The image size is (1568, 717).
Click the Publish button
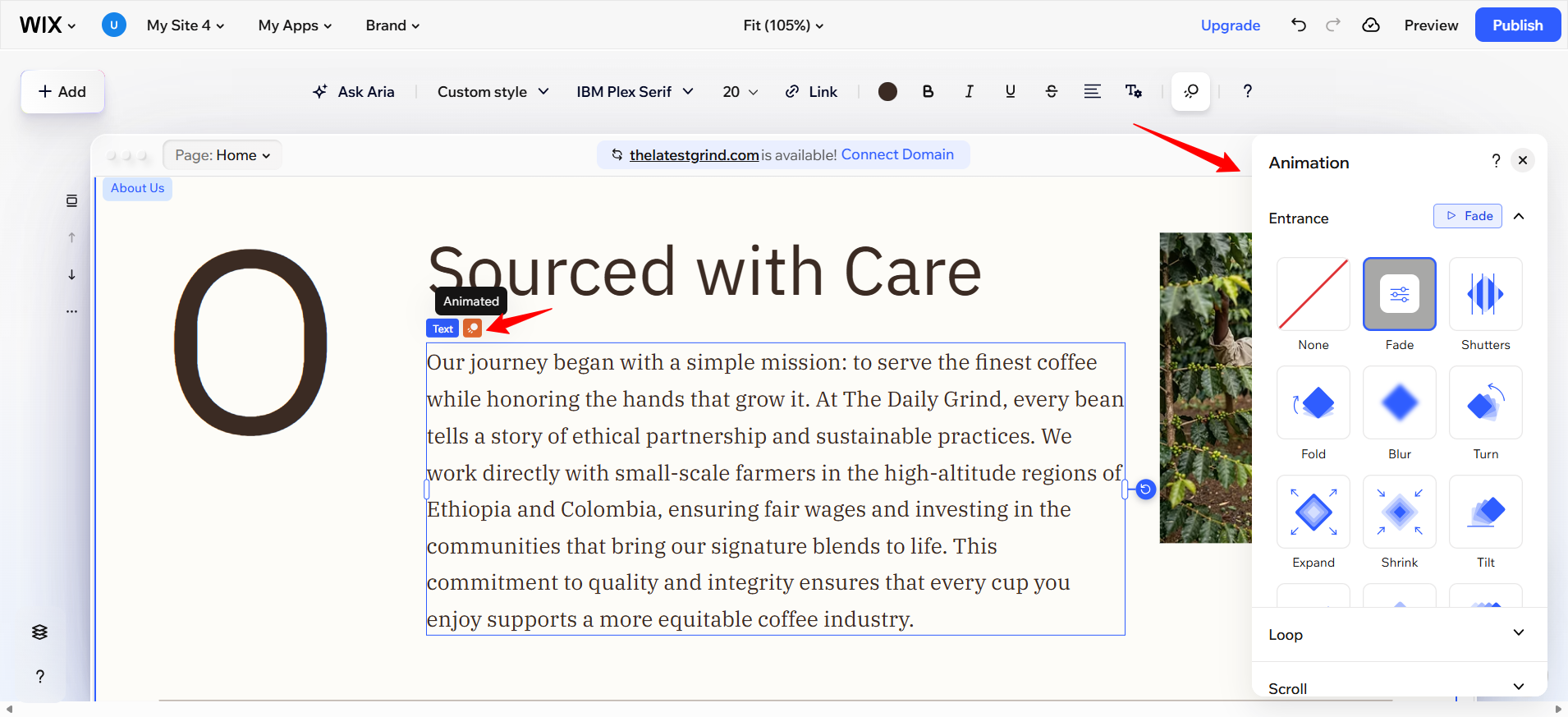pos(1517,25)
